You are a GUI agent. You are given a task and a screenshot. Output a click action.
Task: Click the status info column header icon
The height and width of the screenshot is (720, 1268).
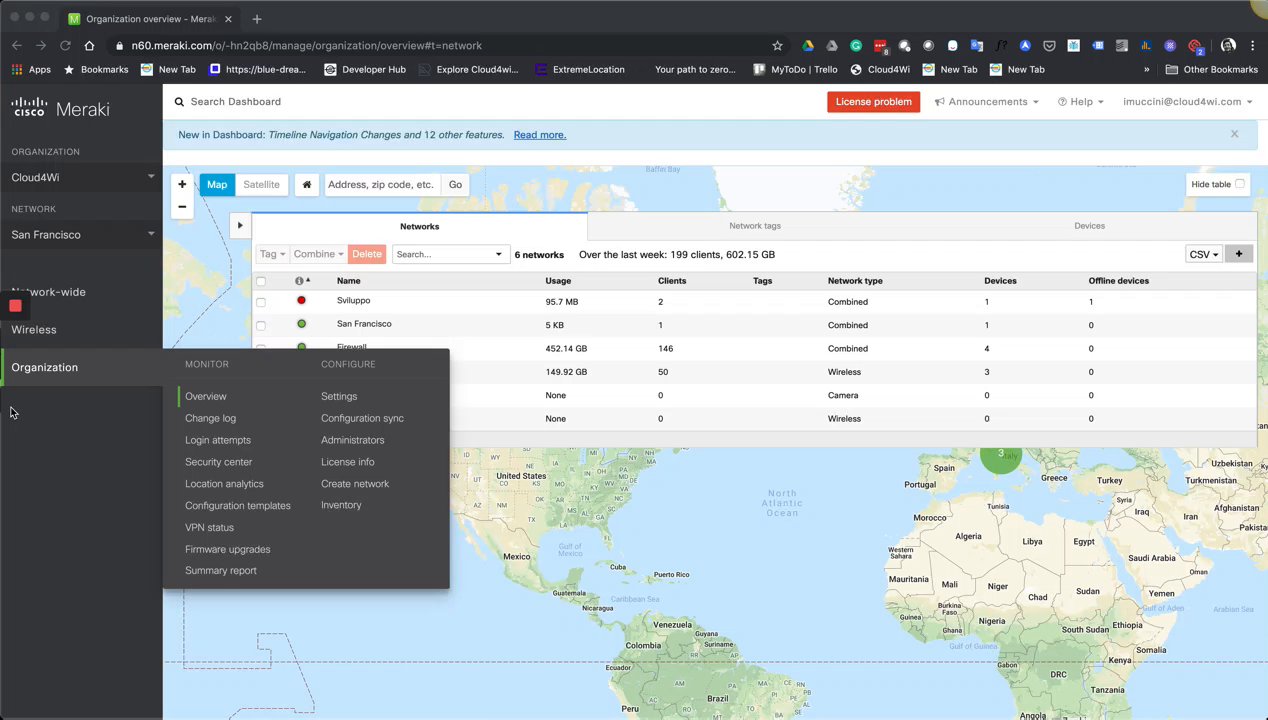coord(299,281)
